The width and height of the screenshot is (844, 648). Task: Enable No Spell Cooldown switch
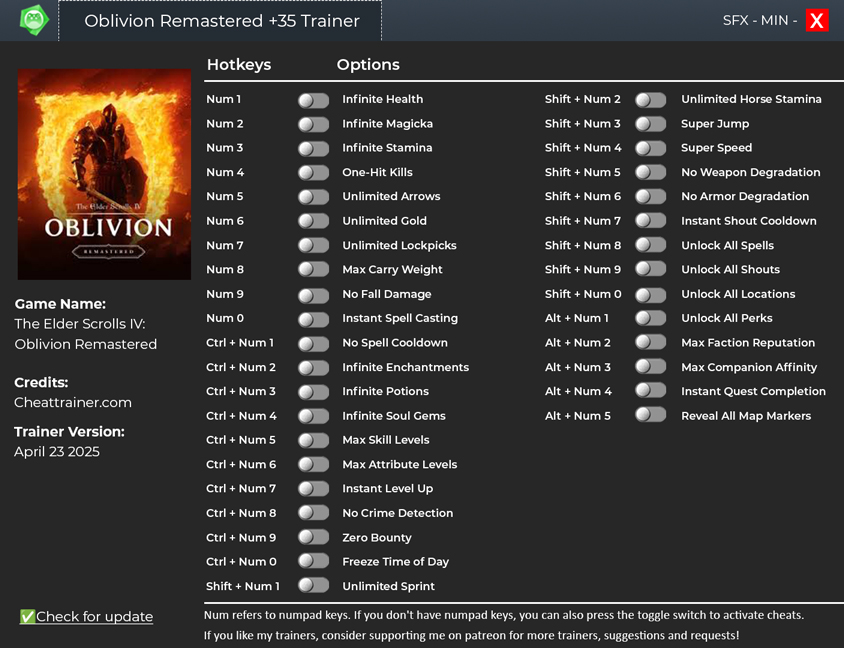[313, 343]
